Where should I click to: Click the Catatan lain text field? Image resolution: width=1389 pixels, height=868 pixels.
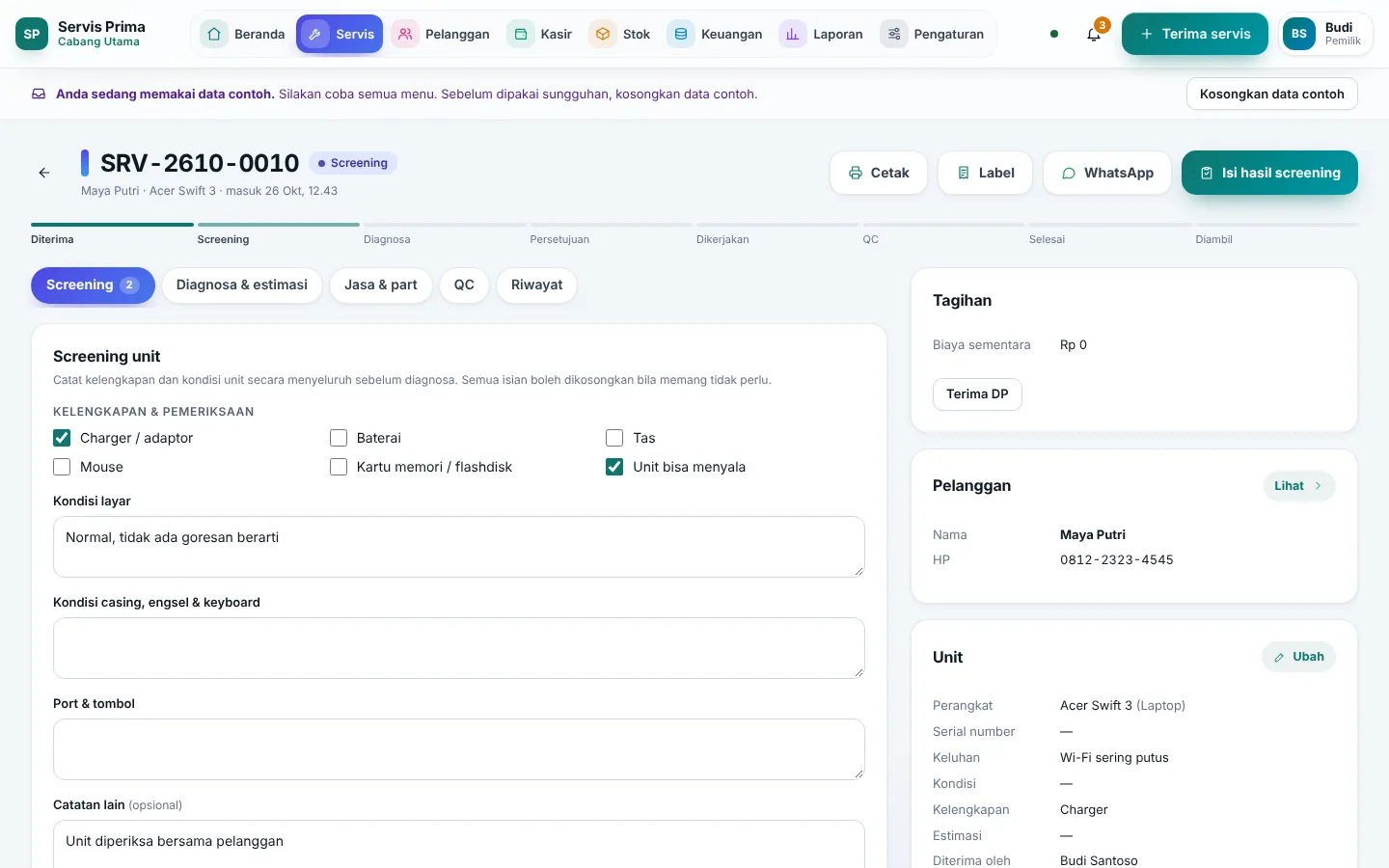pos(459,844)
